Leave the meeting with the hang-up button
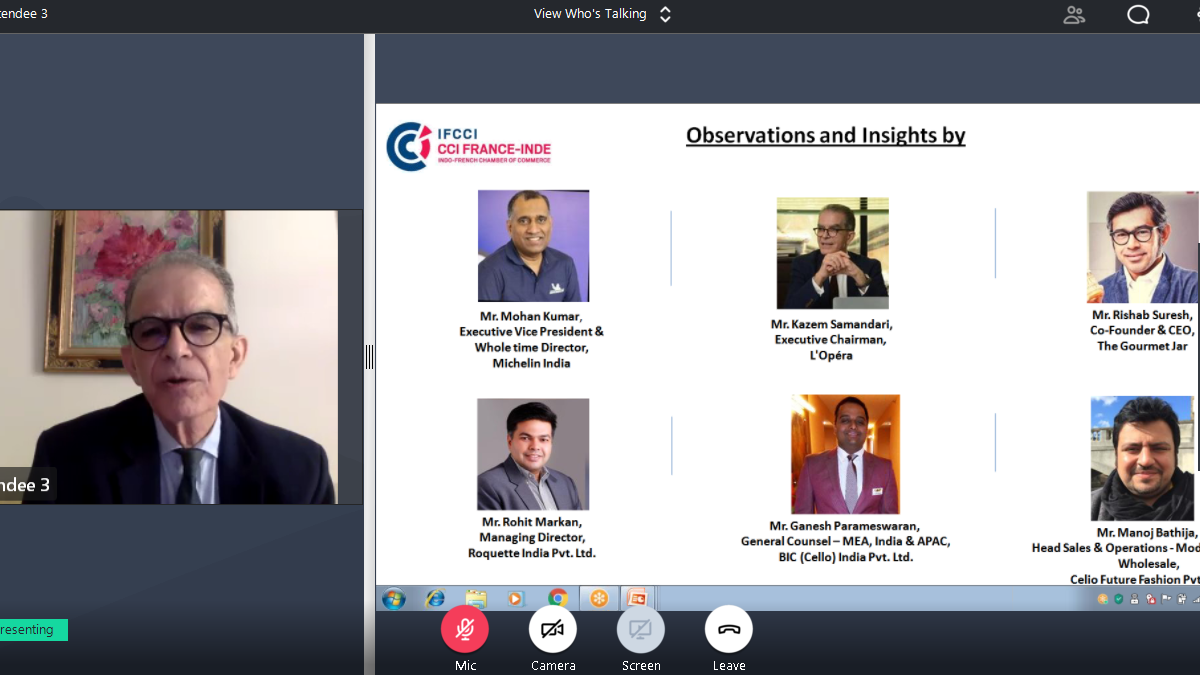1200x675 pixels. [x=729, y=629]
